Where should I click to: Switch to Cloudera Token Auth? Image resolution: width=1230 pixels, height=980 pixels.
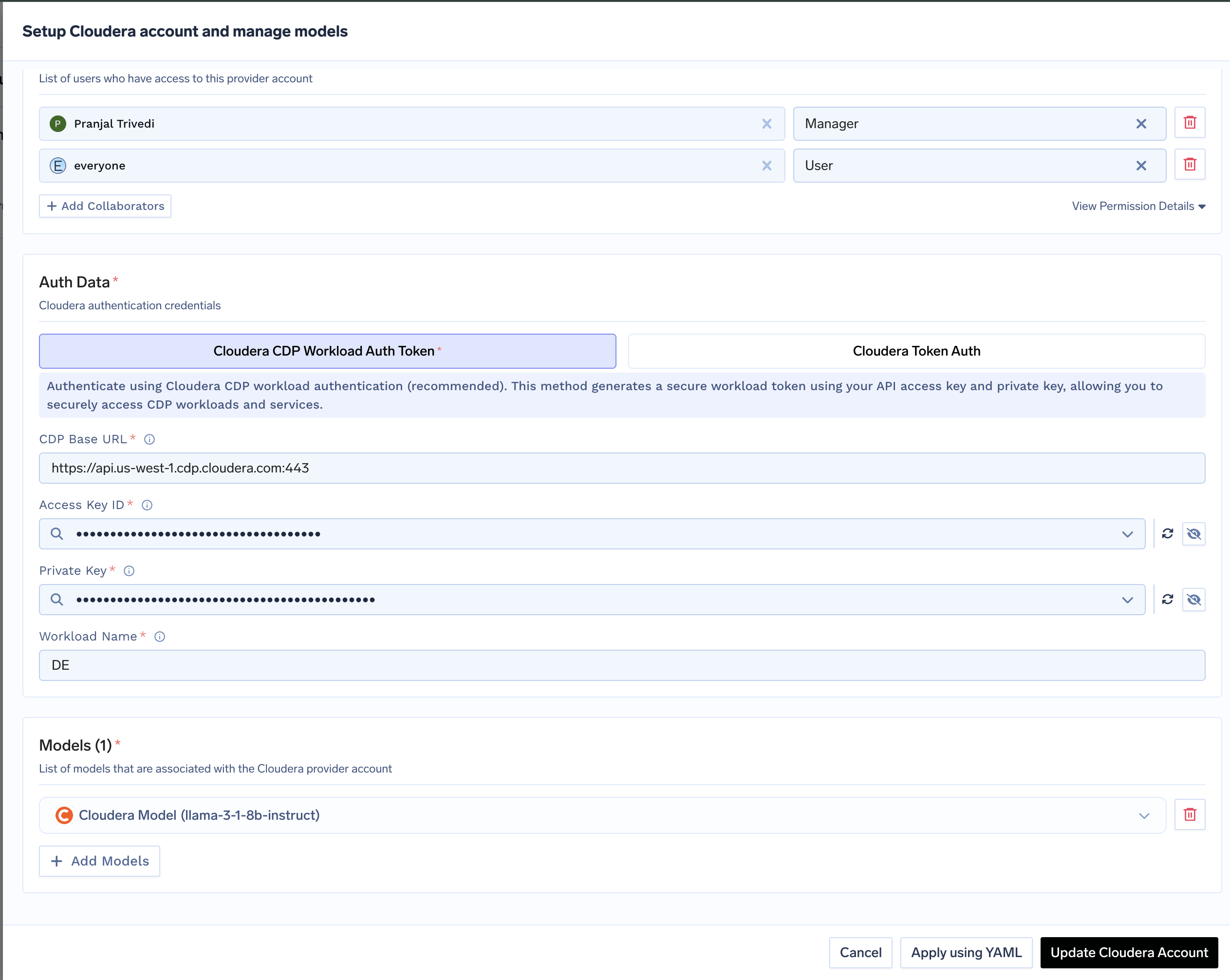(x=916, y=351)
